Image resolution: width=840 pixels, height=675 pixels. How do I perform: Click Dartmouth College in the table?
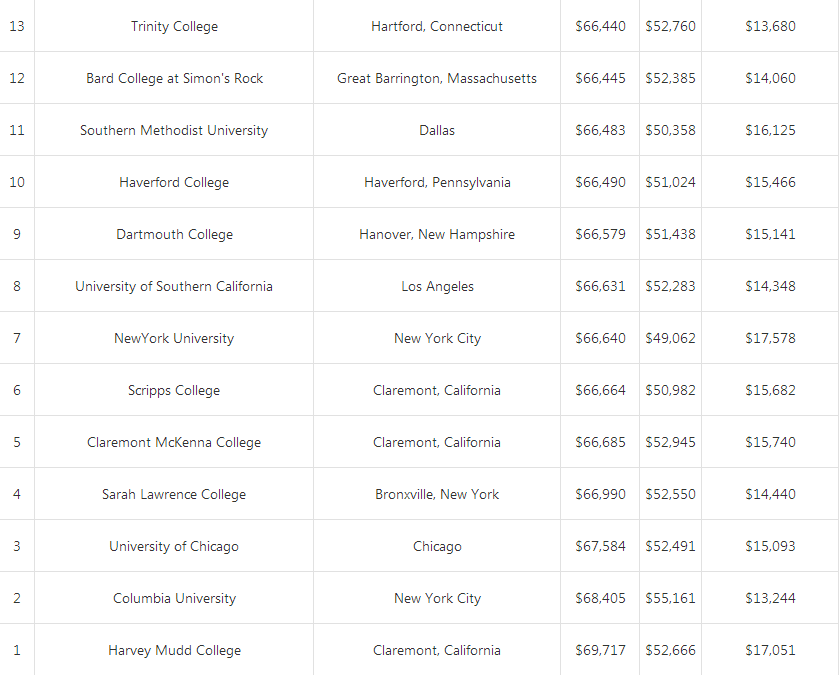(x=174, y=234)
